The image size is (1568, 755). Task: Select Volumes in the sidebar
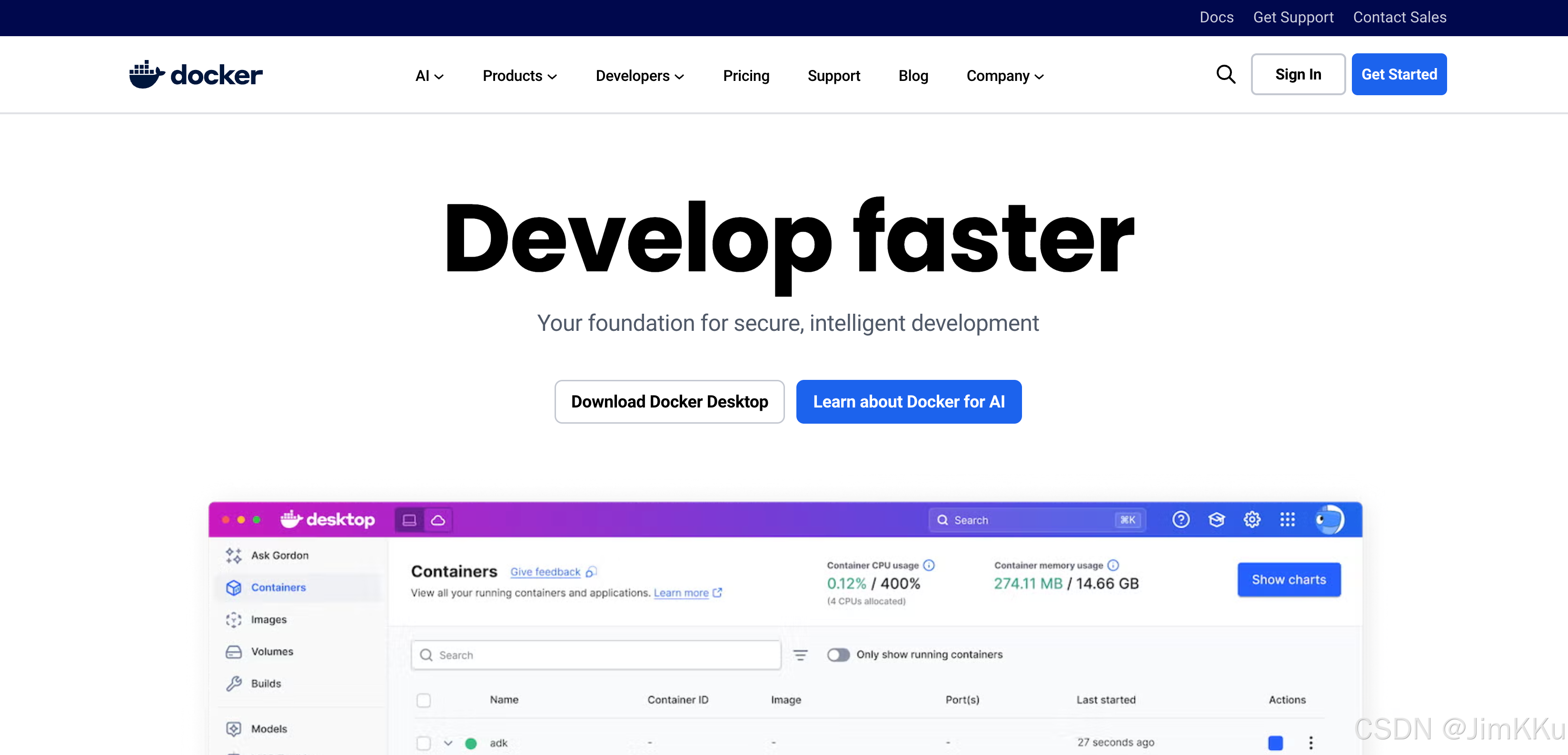point(272,652)
